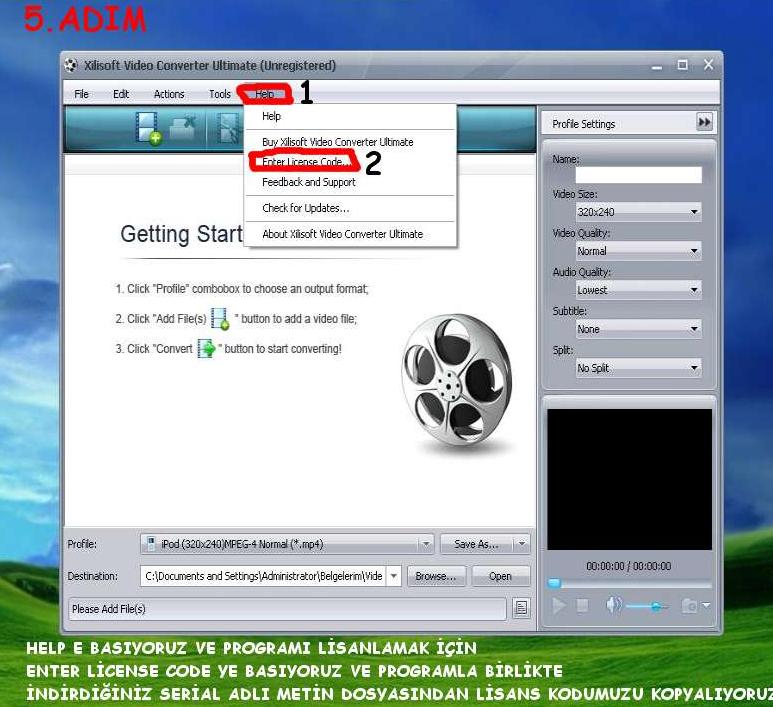773x707 pixels.
Task: Click the film reel image
Action: [457, 380]
